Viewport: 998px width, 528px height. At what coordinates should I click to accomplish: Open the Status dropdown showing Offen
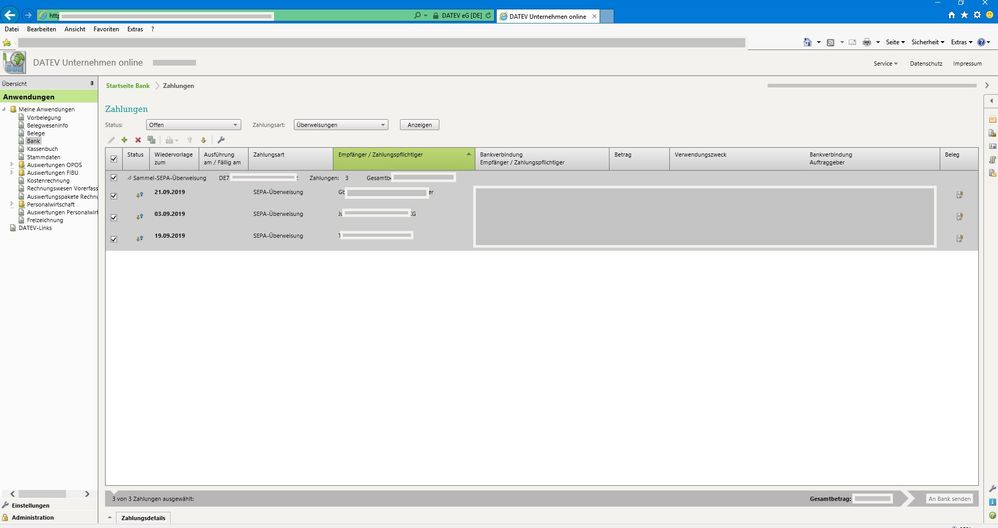pyautogui.click(x=193, y=125)
